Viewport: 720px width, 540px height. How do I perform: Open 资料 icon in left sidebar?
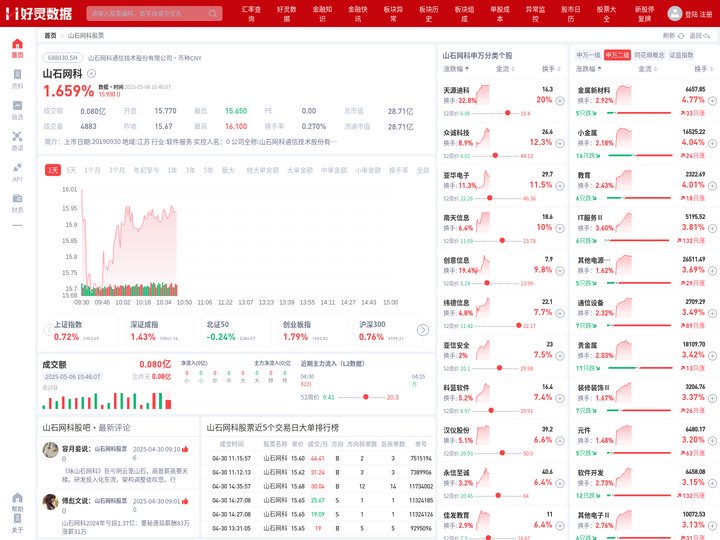tap(17, 75)
